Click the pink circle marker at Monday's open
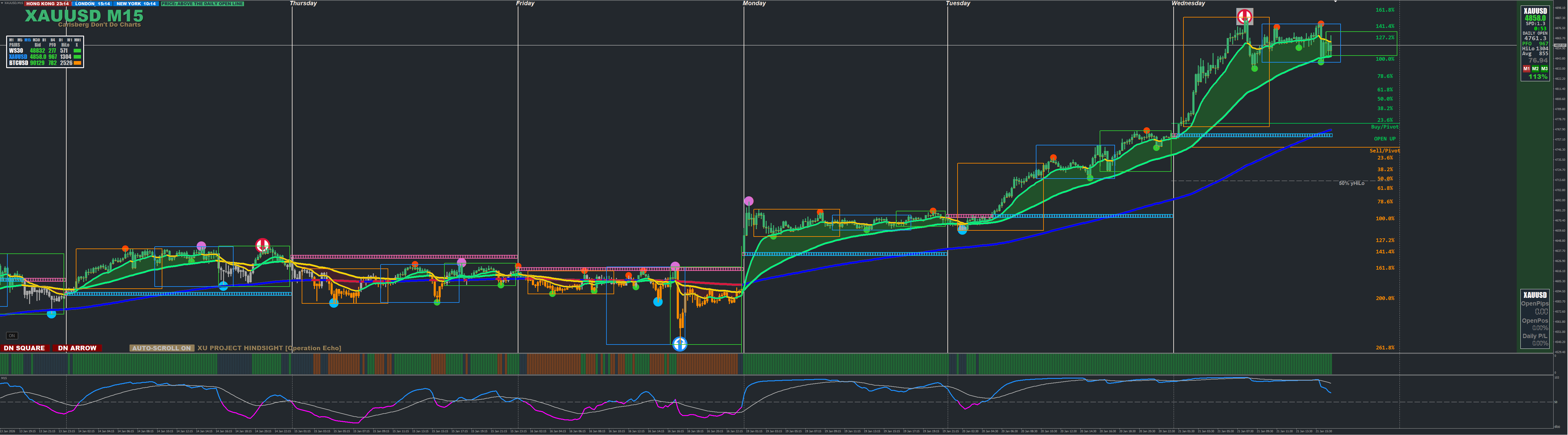This screenshot has width=1568, height=435. (x=749, y=201)
